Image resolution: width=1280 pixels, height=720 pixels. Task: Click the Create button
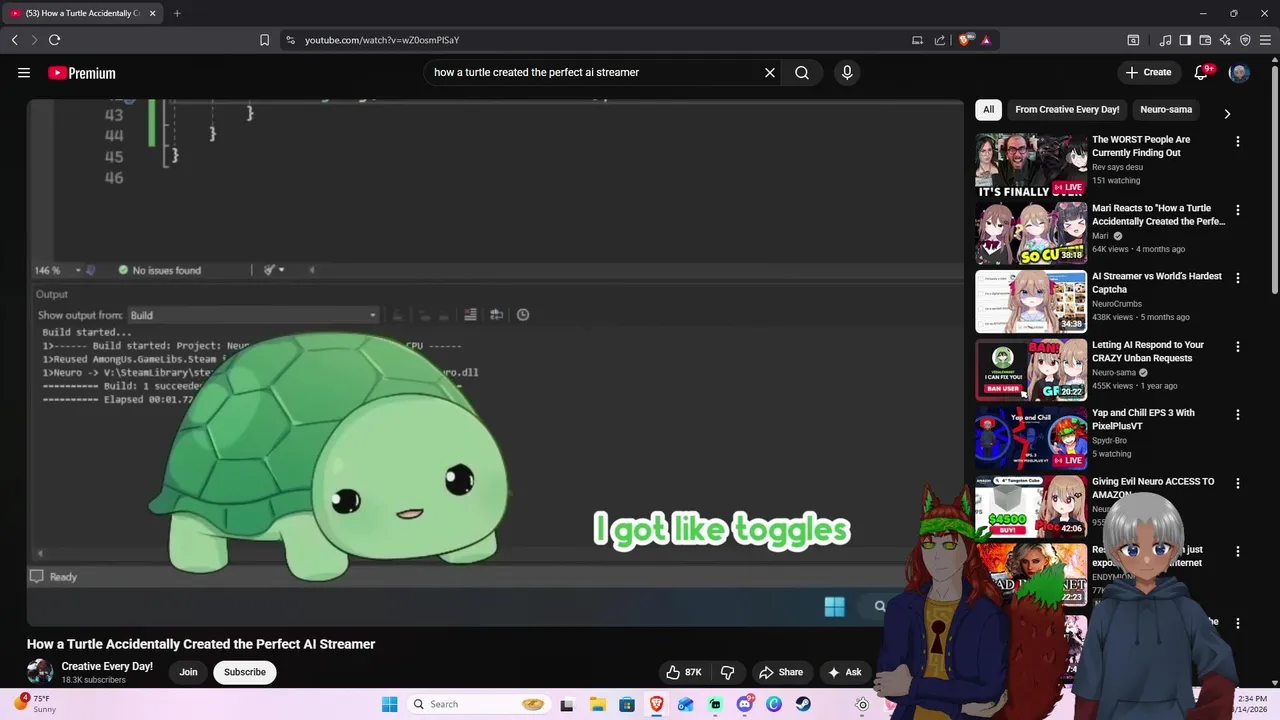click(x=1148, y=72)
